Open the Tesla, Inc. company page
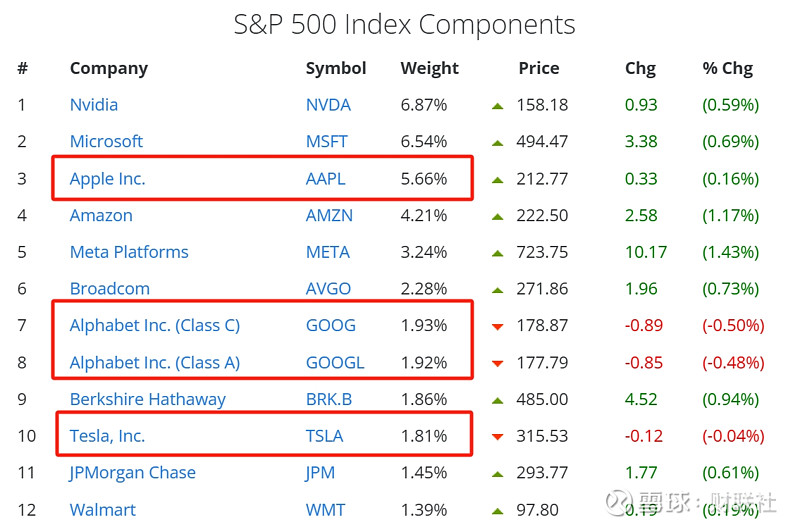The image size is (800, 527). [x=107, y=436]
